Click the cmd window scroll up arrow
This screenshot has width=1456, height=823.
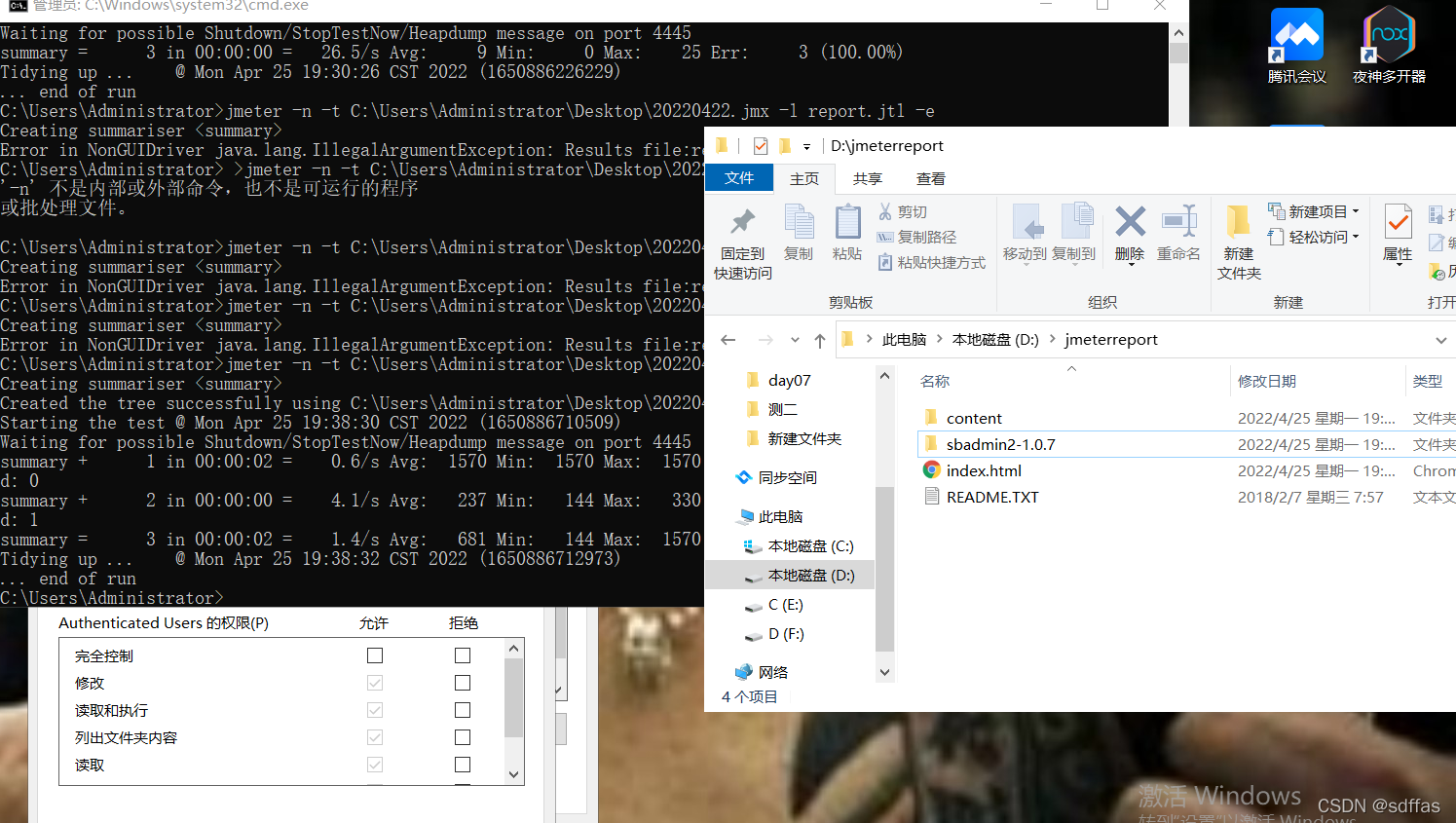click(x=1178, y=31)
